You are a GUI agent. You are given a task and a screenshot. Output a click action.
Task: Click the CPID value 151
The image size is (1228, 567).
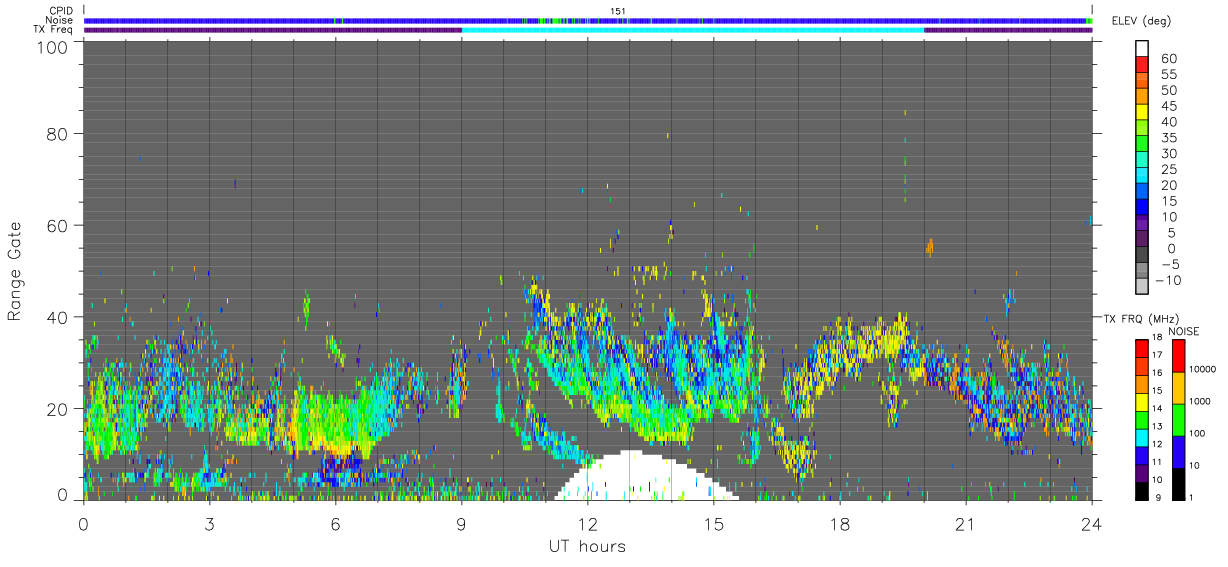tap(617, 11)
